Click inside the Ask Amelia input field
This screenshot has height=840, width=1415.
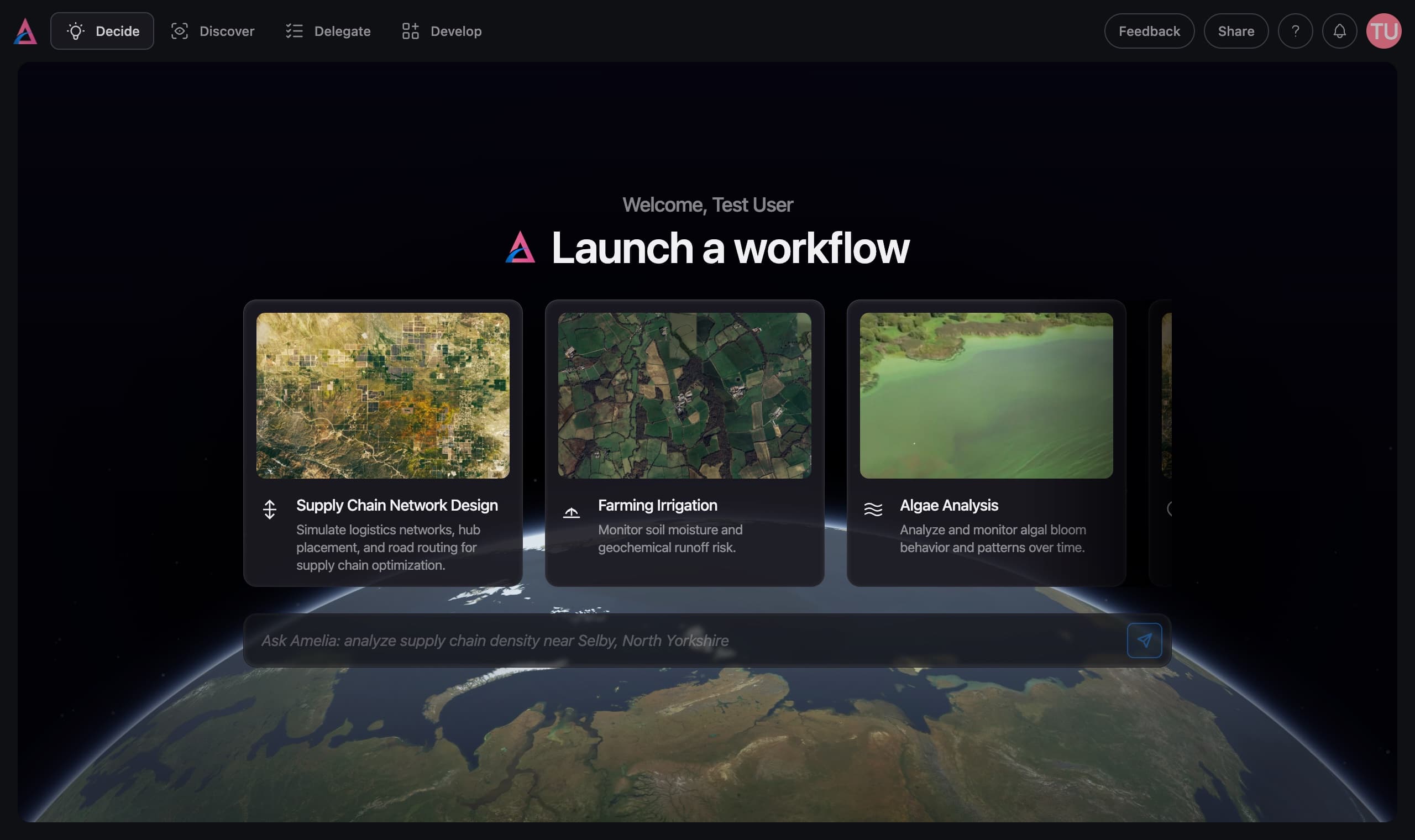click(x=622, y=640)
